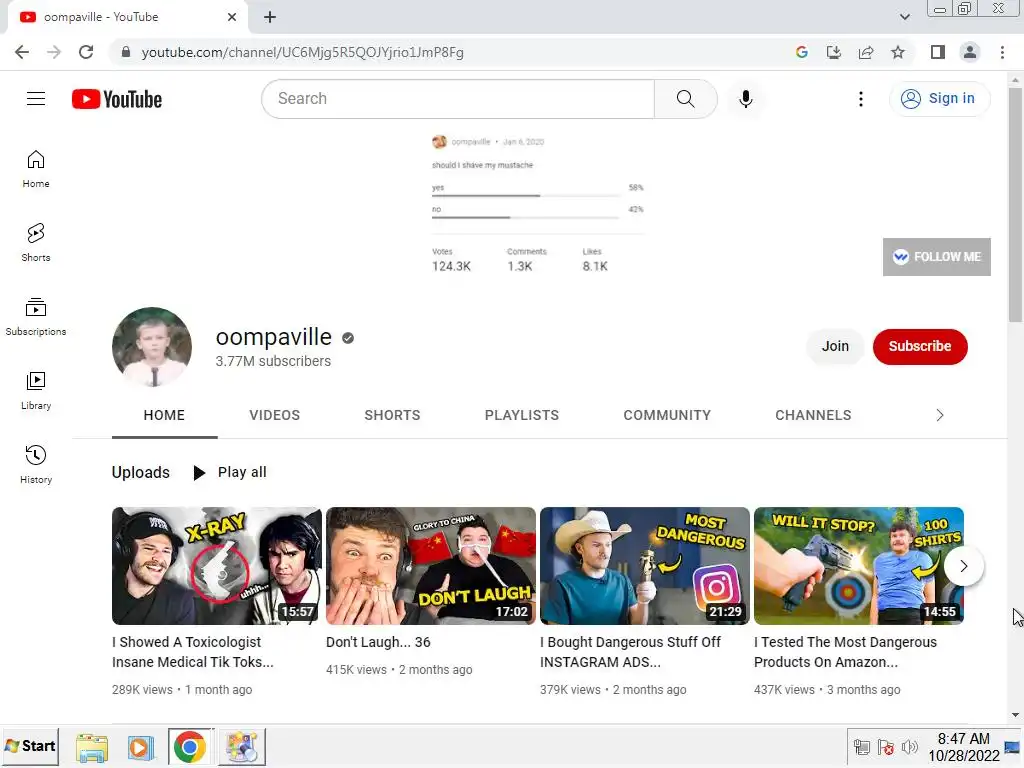Screen dimensions: 1024x768
Task: Click the taskbar clock showing 8:47 AM
Action: coord(964,747)
